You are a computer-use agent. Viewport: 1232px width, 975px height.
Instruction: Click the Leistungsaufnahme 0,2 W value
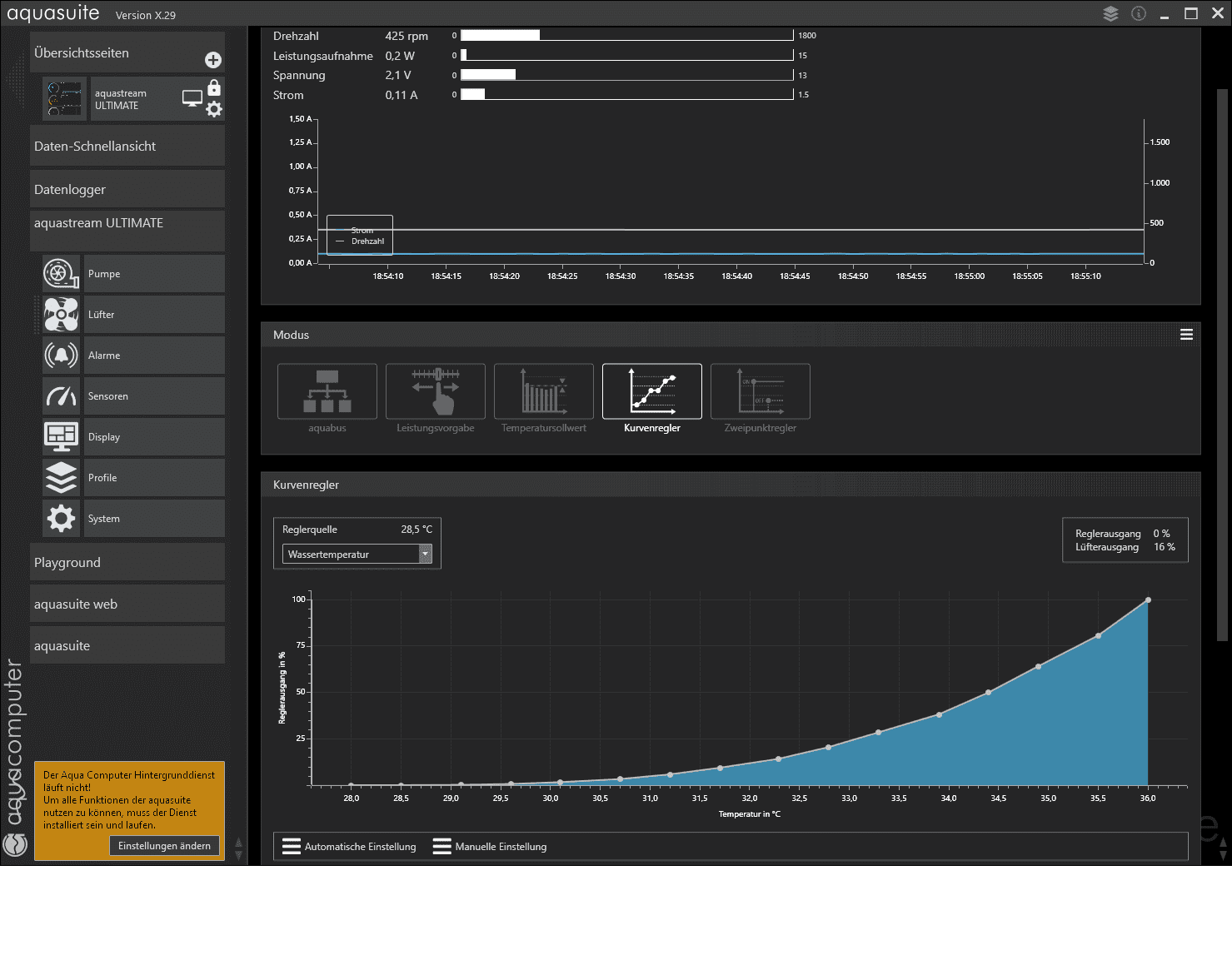pos(400,56)
